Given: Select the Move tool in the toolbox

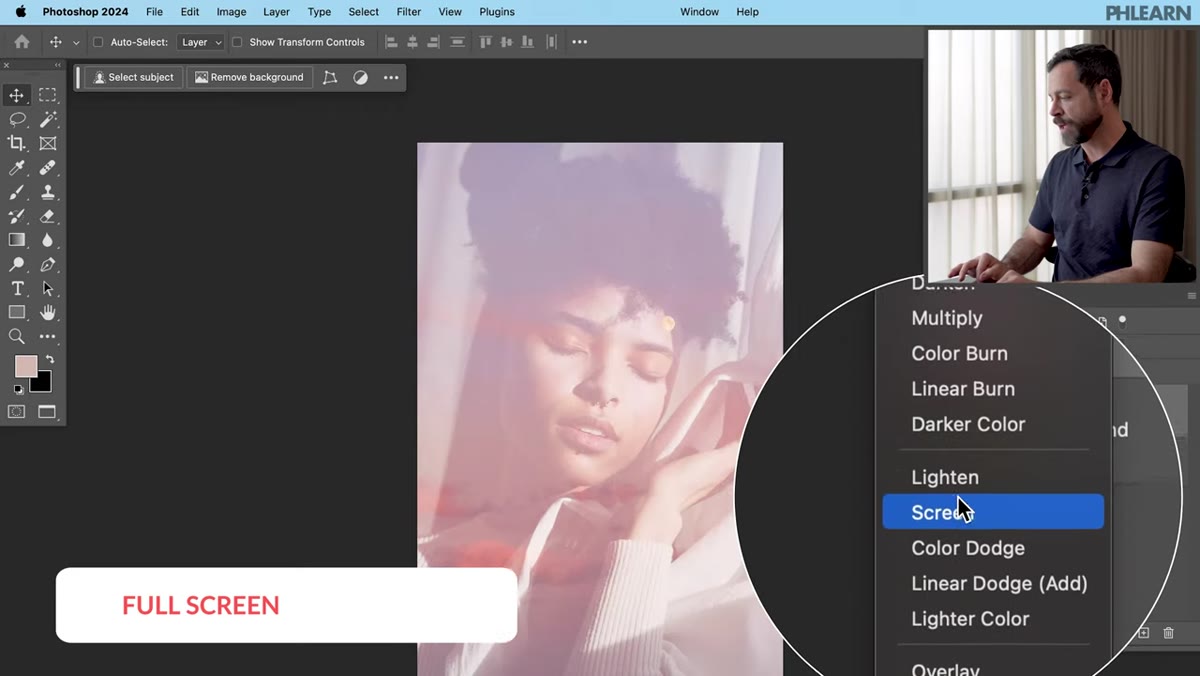Looking at the screenshot, I should click(x=17, y=95).
